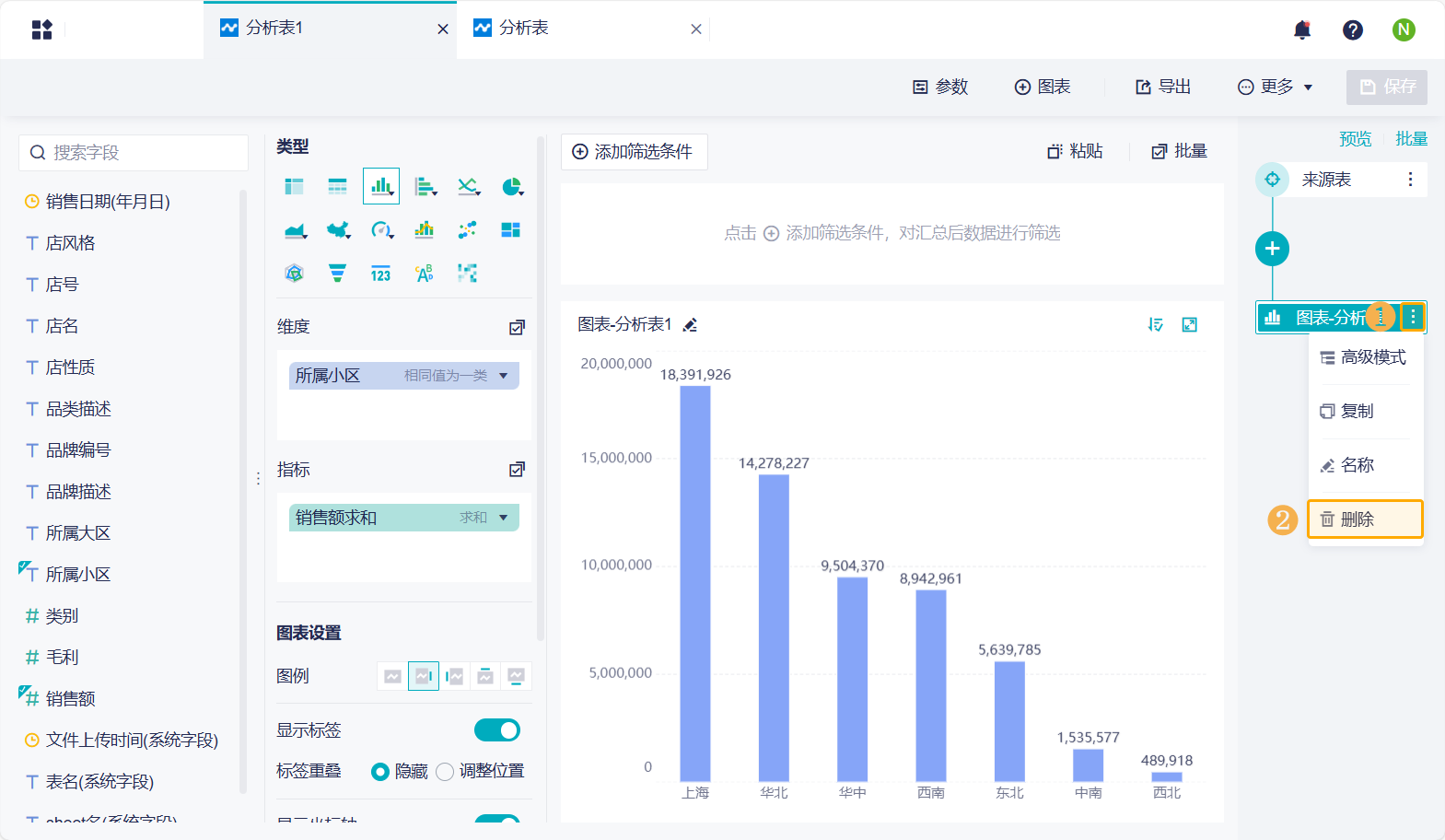The width and height of the screenshot is (1445, 840).
Task: Select the radar chart type
Action: (x=295, y=274)
